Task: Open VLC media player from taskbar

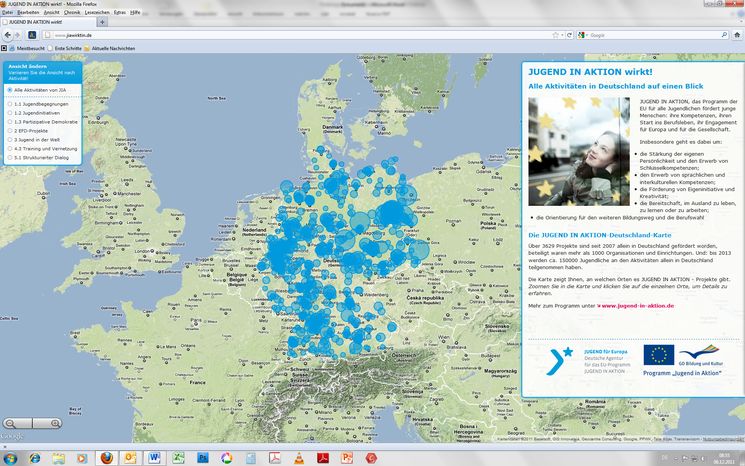Action: pos(299,458)
